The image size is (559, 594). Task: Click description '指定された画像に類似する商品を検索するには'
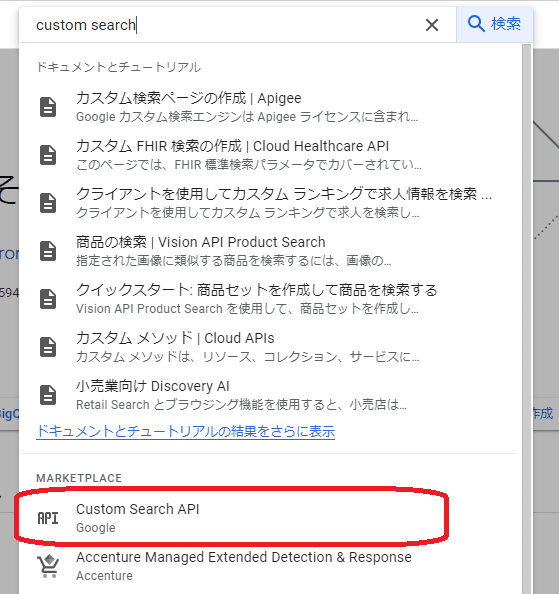[x=234, y=261]
